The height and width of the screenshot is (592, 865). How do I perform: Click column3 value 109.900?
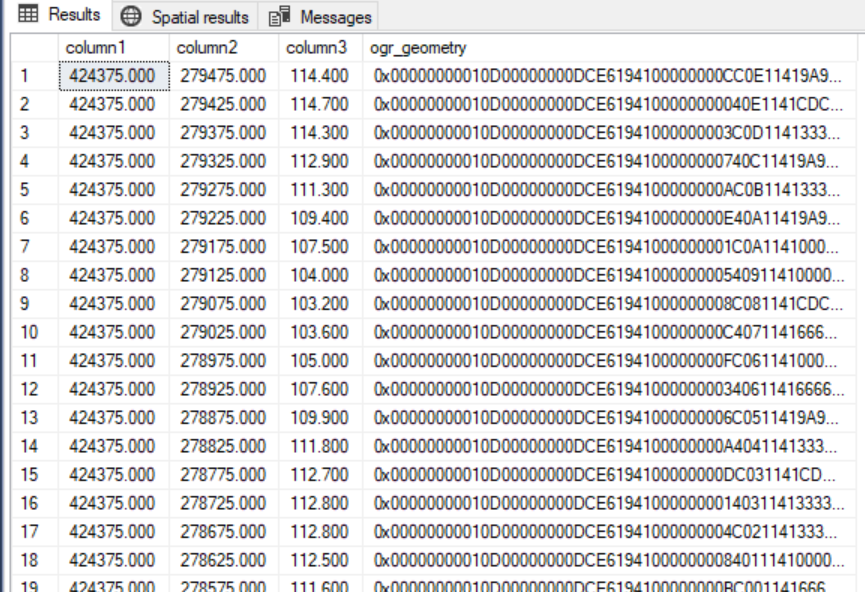tap(321, 418)
